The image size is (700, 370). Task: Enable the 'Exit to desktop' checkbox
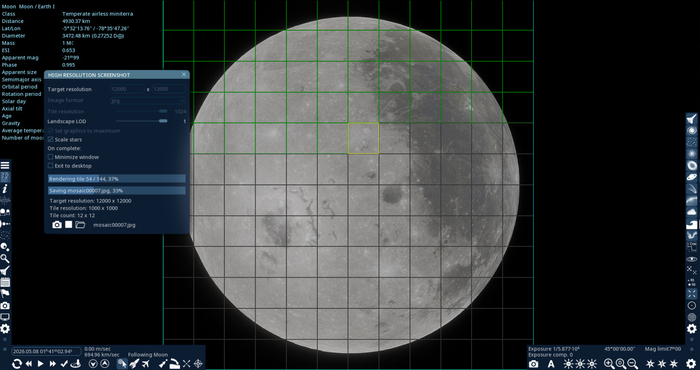pyautogui.click(x=50, y=166)
